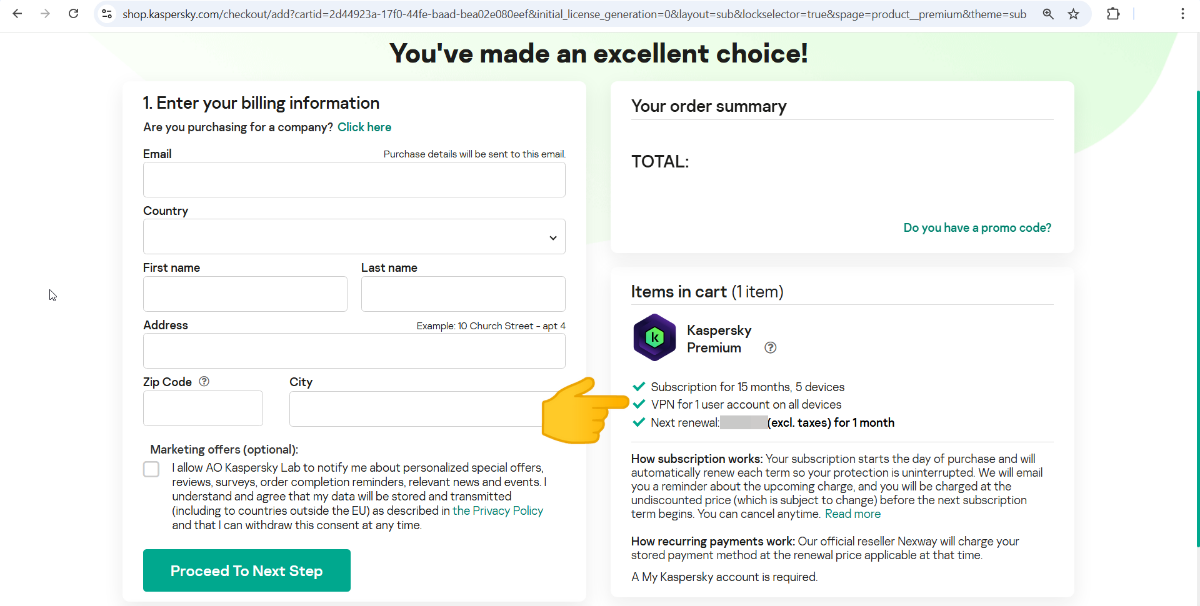Open the browser extensions puzzle icon
Image resolution: width=1200 pixels, height=606 pixels.
click(1113, 14)
